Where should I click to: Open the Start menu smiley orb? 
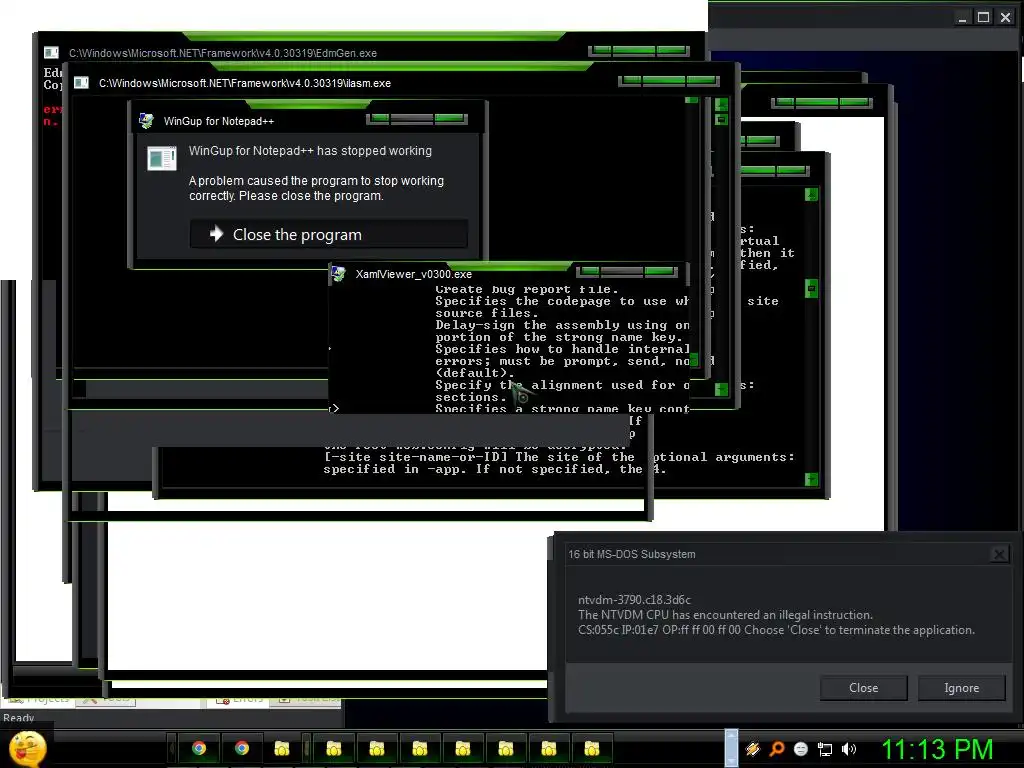coord(27,748)
